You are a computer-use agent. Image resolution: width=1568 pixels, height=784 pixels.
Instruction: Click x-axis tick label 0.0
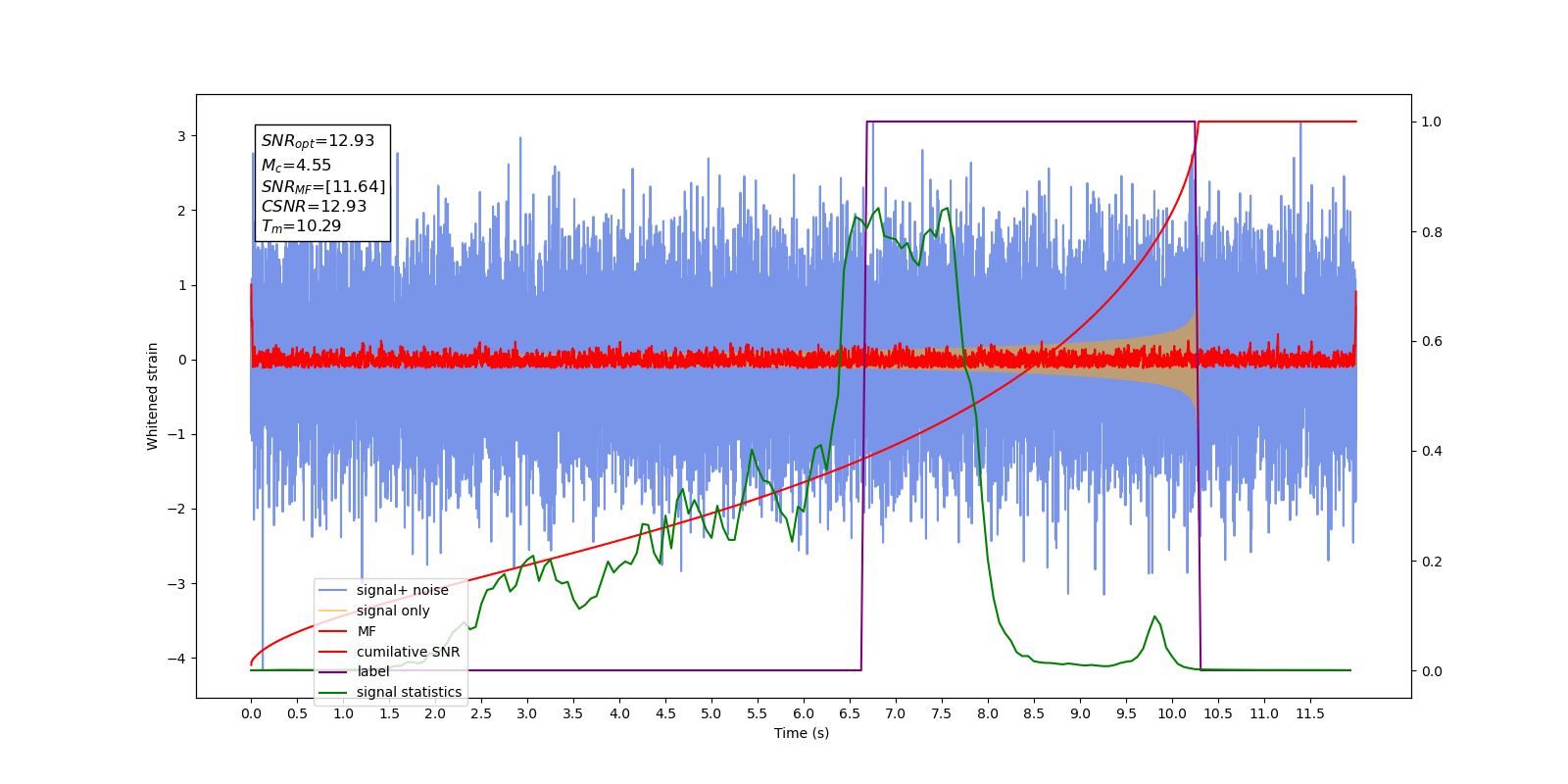click(x=251, y=713)
